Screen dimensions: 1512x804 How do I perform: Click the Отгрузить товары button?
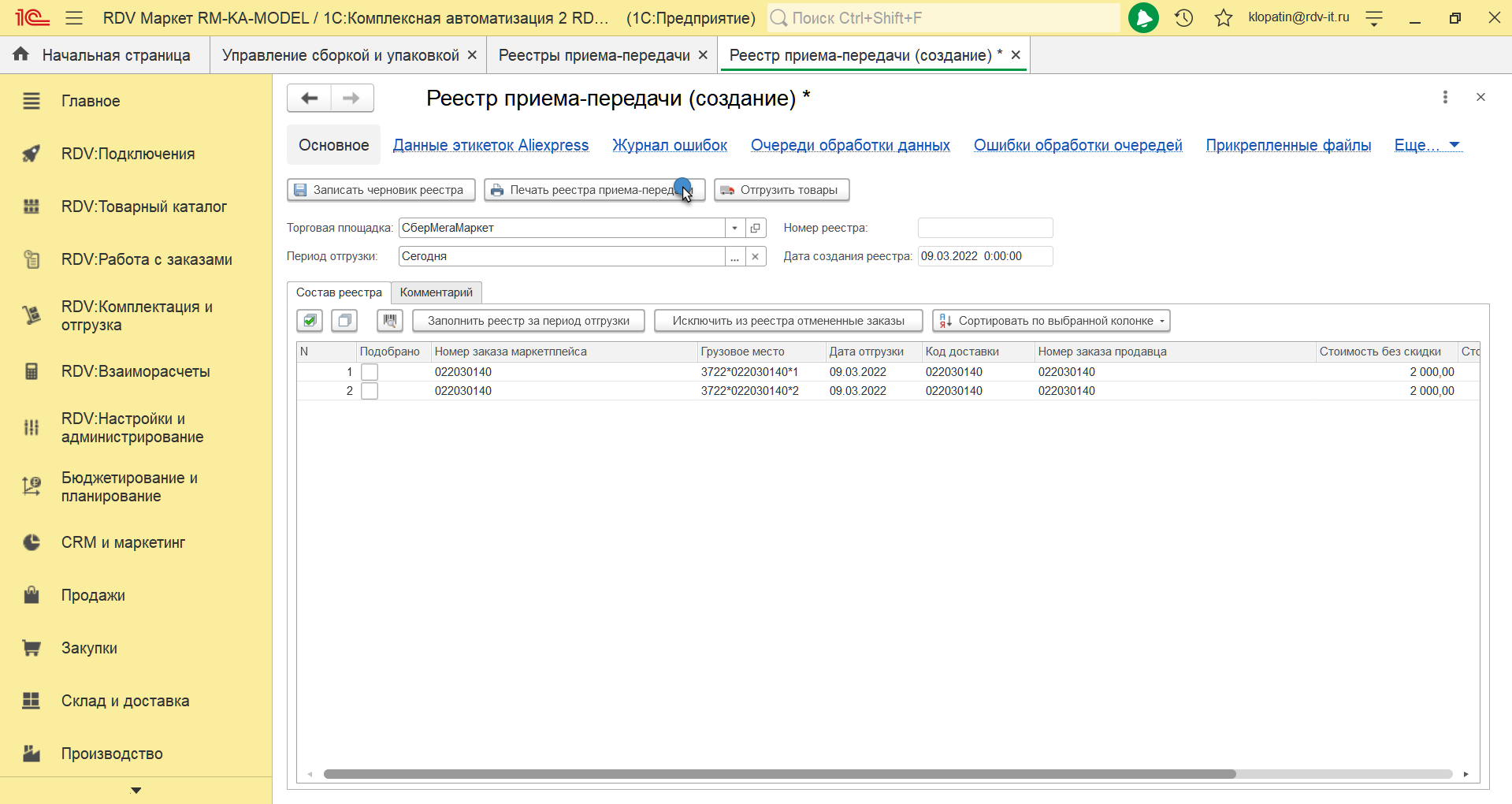pos(781,190)
